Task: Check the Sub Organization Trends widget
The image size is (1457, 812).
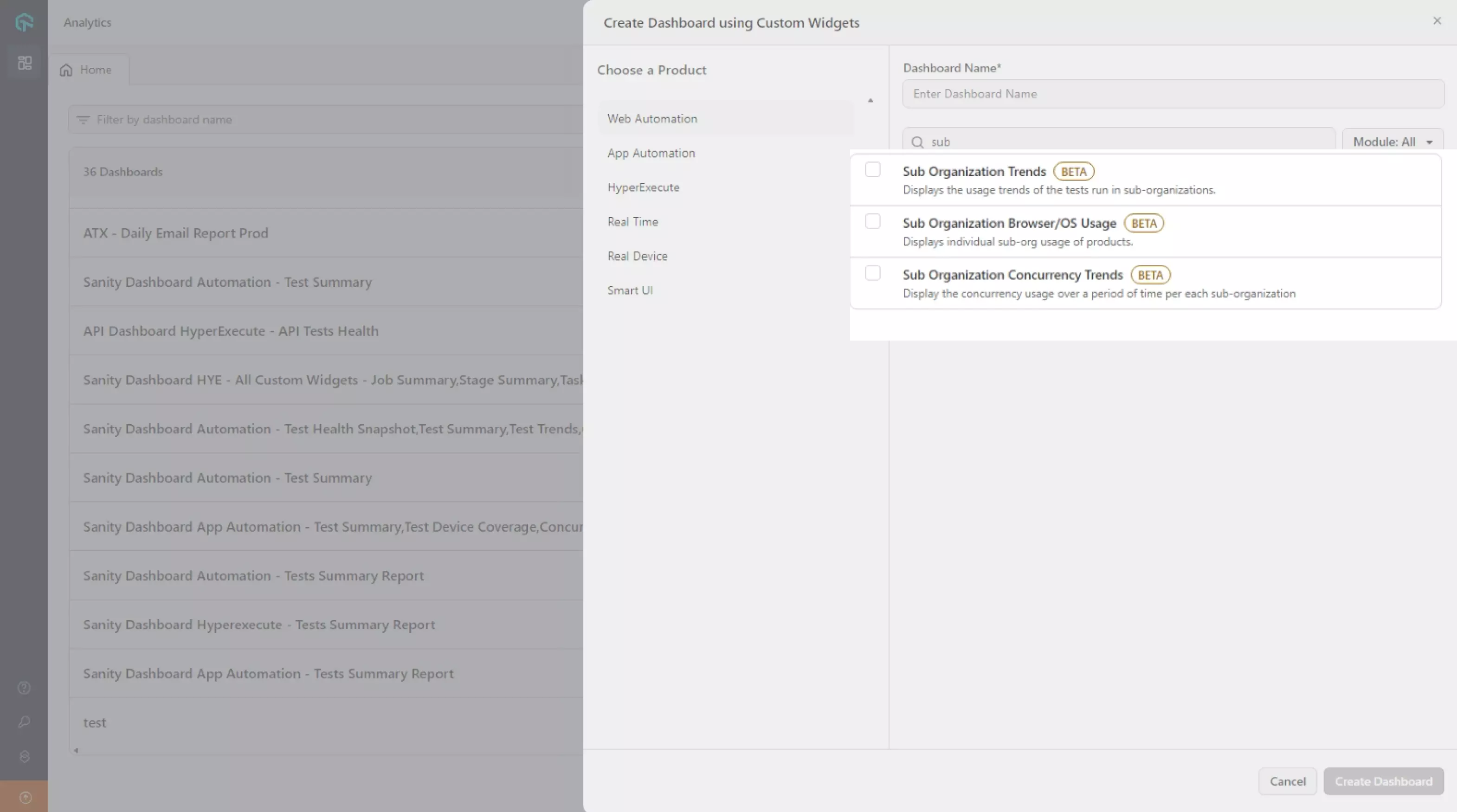Action: tap(872, 170)
